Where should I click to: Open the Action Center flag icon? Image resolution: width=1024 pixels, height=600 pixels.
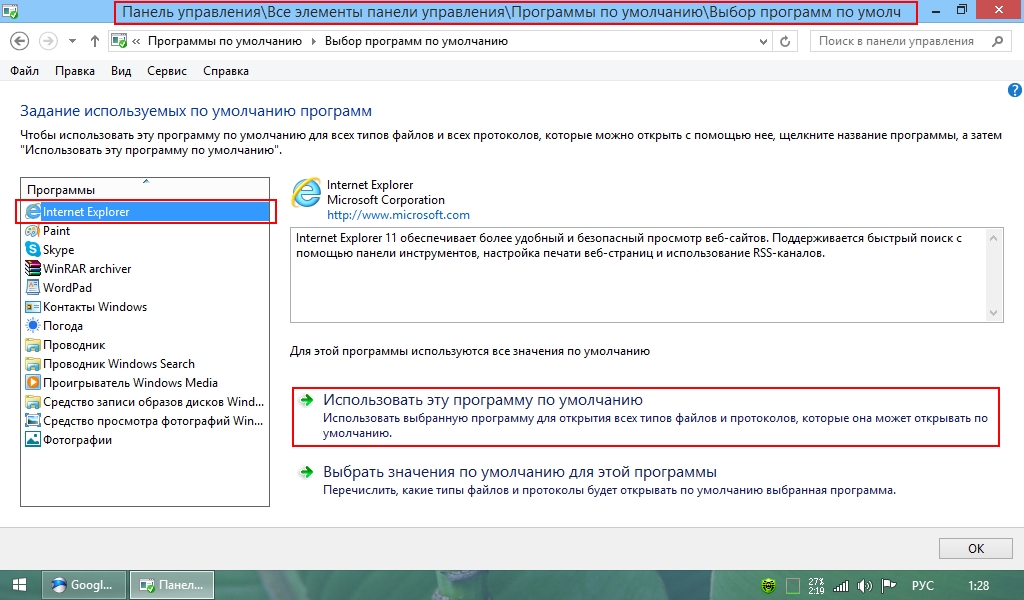coord(889,586)
